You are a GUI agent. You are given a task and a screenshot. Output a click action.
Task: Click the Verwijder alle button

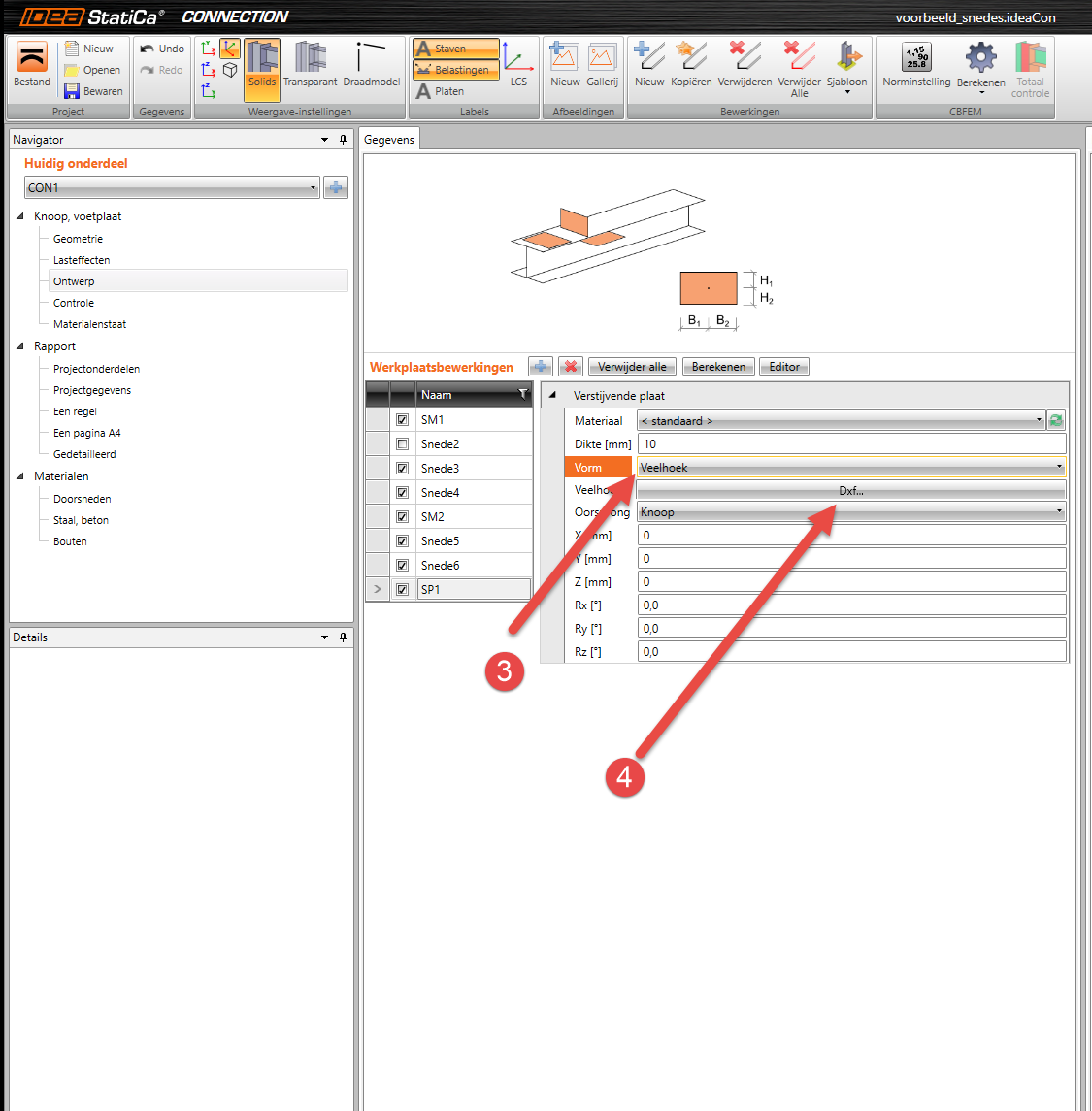(632, 367)
